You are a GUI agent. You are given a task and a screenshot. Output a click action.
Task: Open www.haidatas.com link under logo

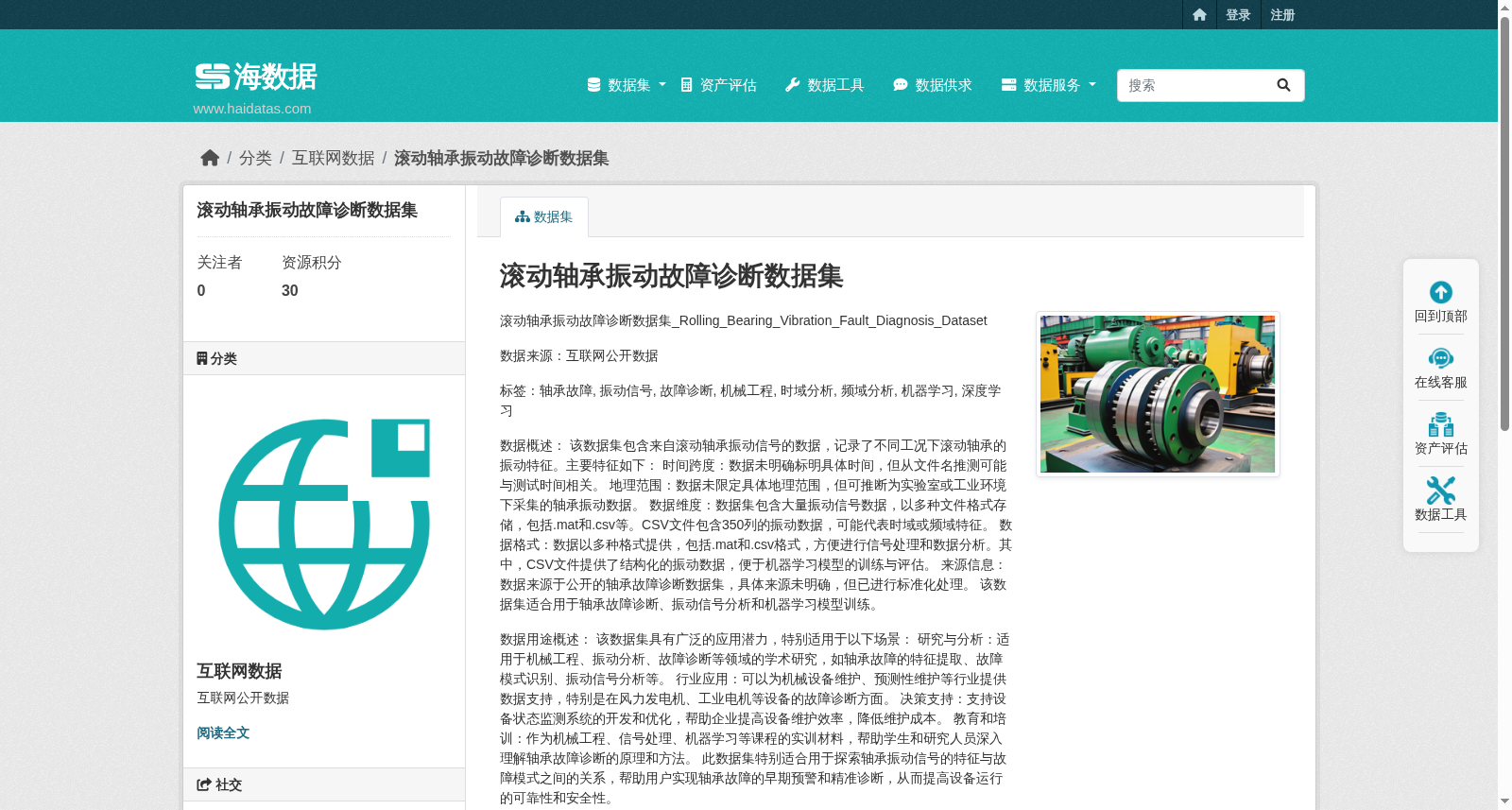coord(252,109)
